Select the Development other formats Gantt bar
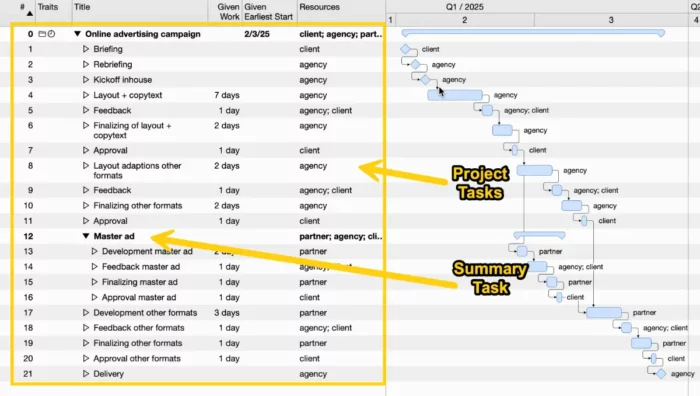 [604, 313]
